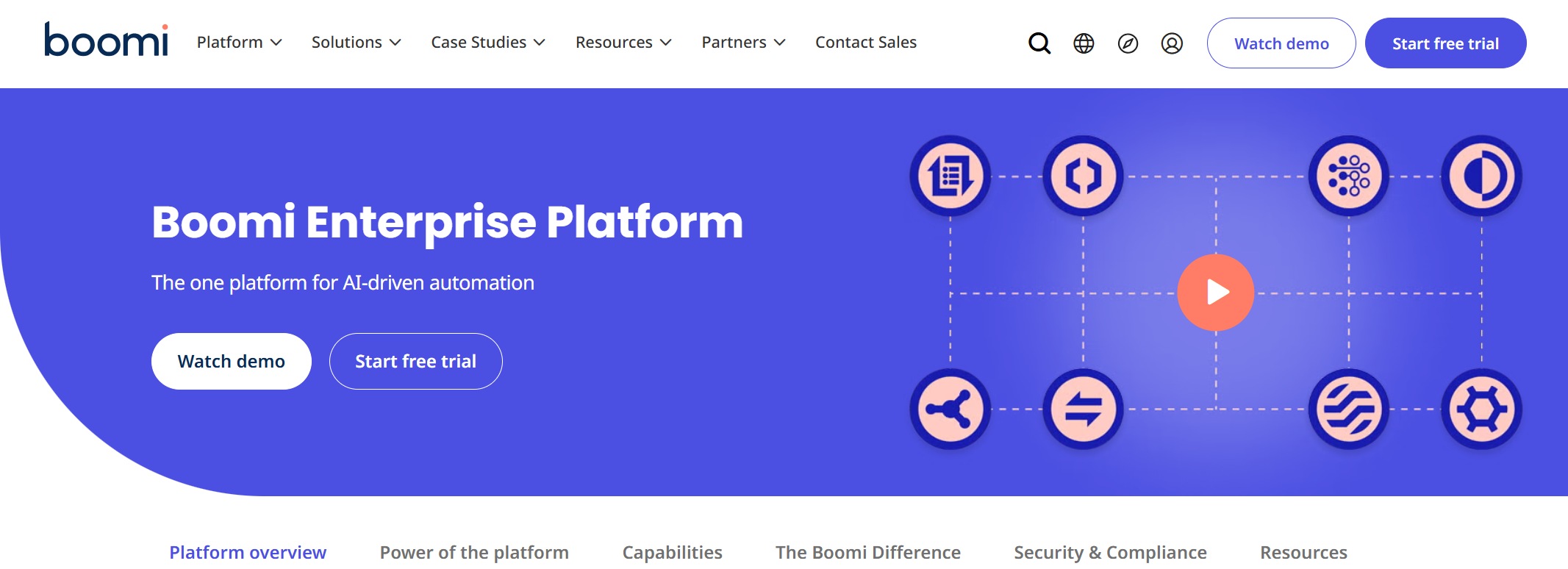Viewport: 1568px width, 569px height.
Task: Click the two opposing arrows swap icon
Action: tap(1083, 409)
